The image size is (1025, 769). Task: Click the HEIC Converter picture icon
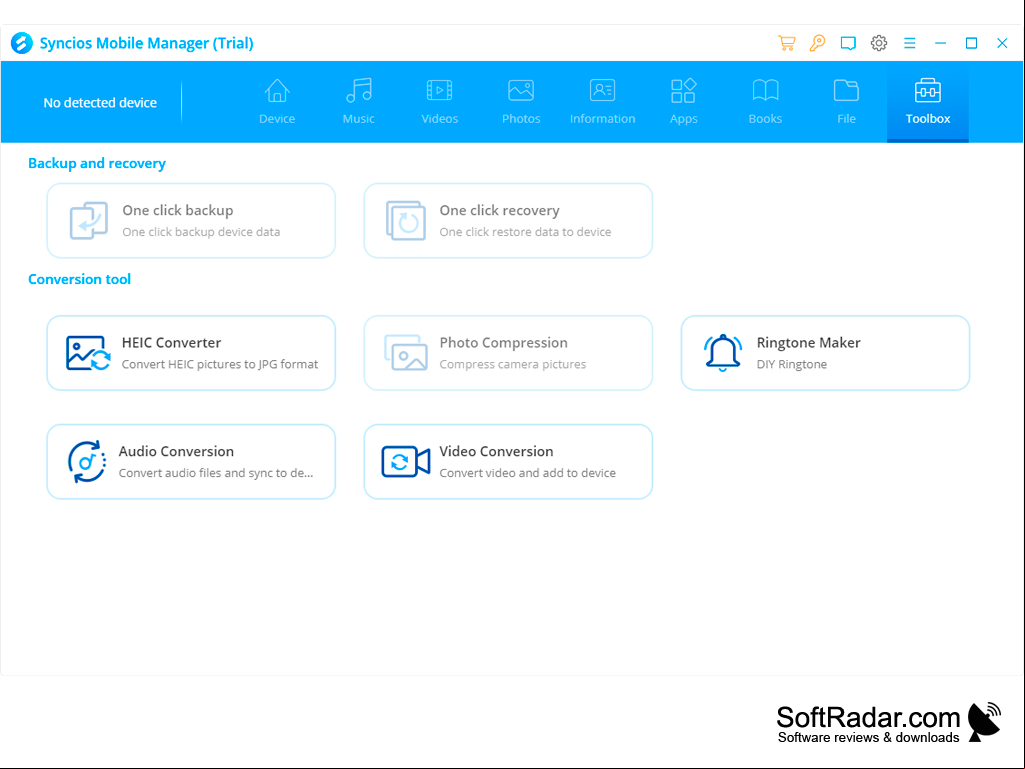(x=88, y=353)
